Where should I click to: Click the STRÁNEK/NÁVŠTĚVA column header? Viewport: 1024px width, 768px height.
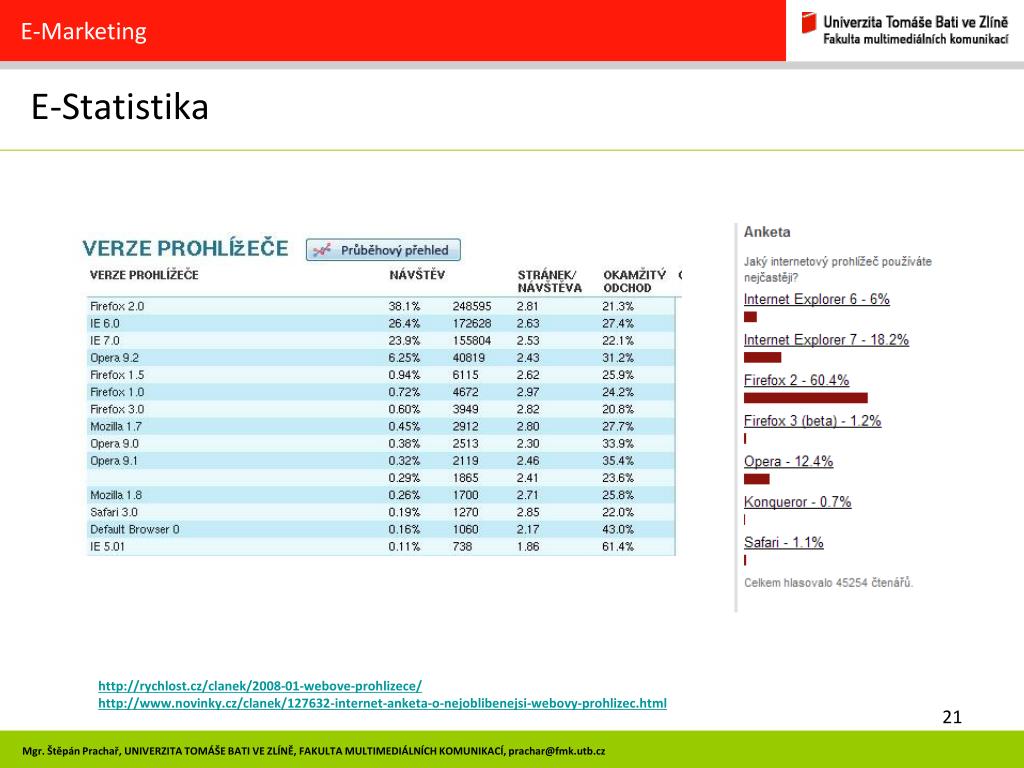point(549,281)
